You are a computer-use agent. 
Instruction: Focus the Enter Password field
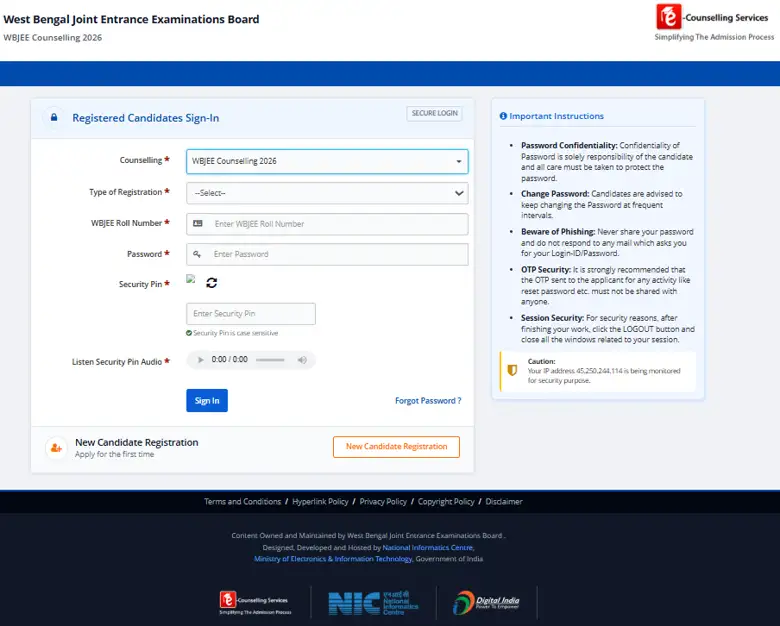click(x=327, y=254)
